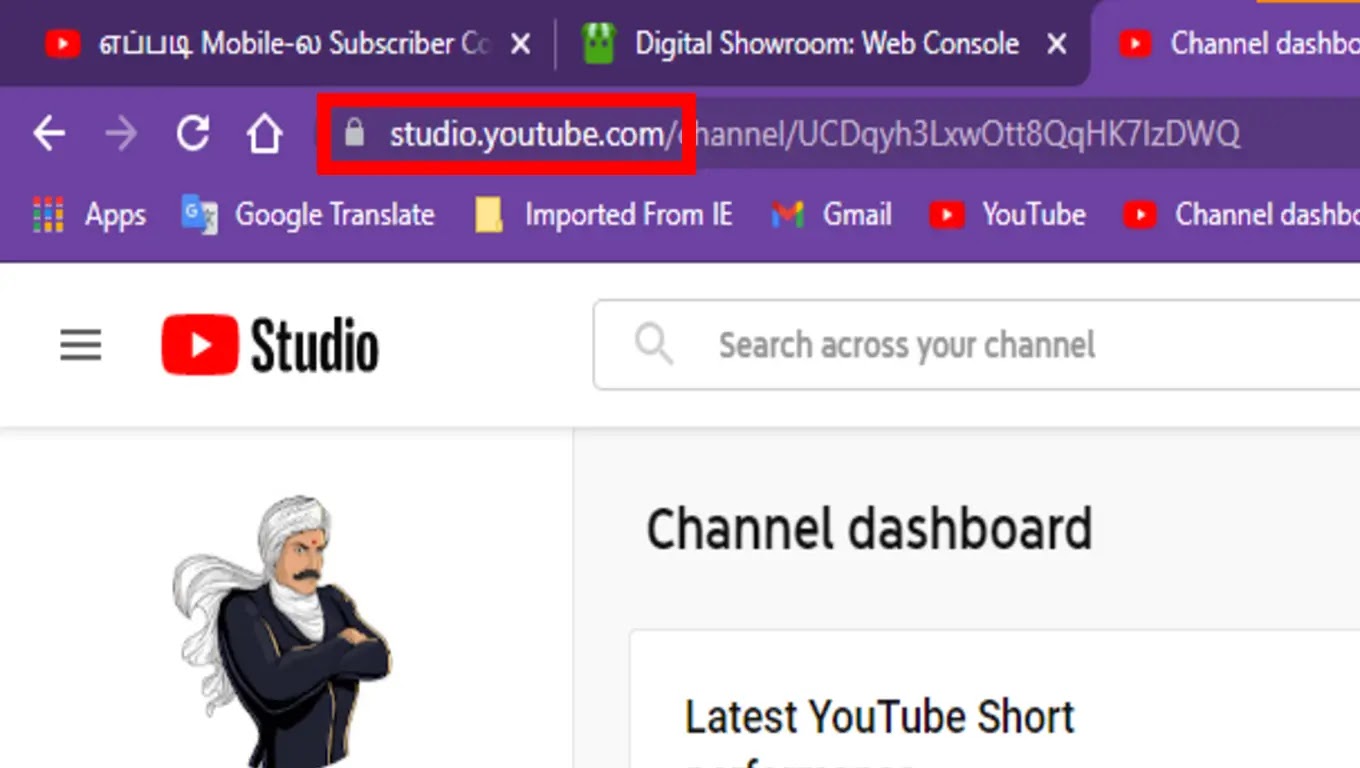The image size is (1360, 768).
Task: Switch to Digital Showroom: Web Console tab
Action: coord(800,44)
